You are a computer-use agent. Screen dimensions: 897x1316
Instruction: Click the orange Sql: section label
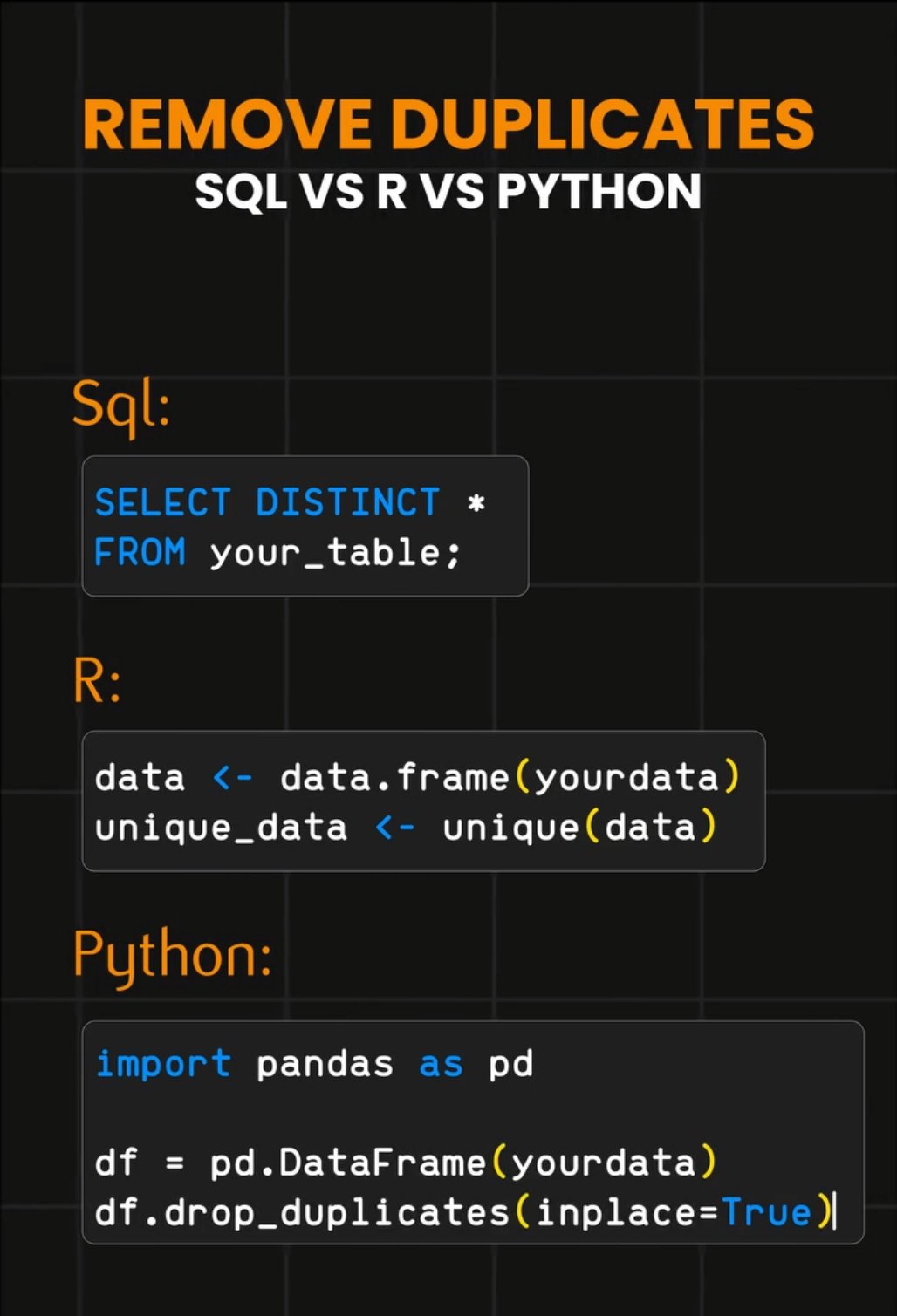[x=120, y=406]
